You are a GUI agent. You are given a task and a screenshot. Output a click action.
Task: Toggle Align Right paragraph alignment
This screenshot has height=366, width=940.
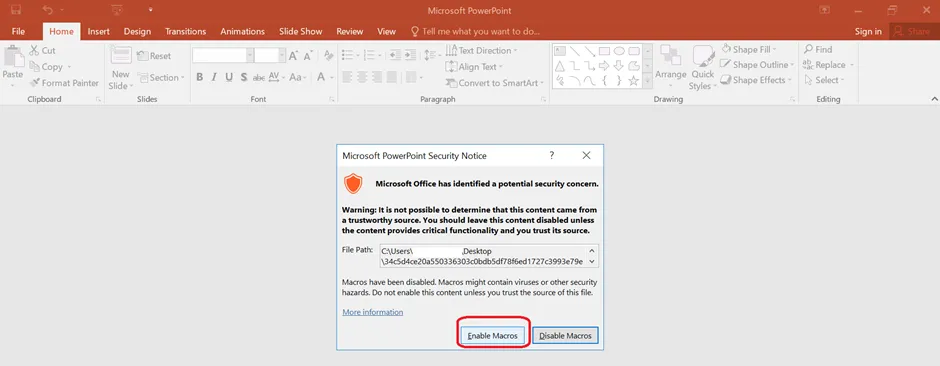(x=377, y=77)
